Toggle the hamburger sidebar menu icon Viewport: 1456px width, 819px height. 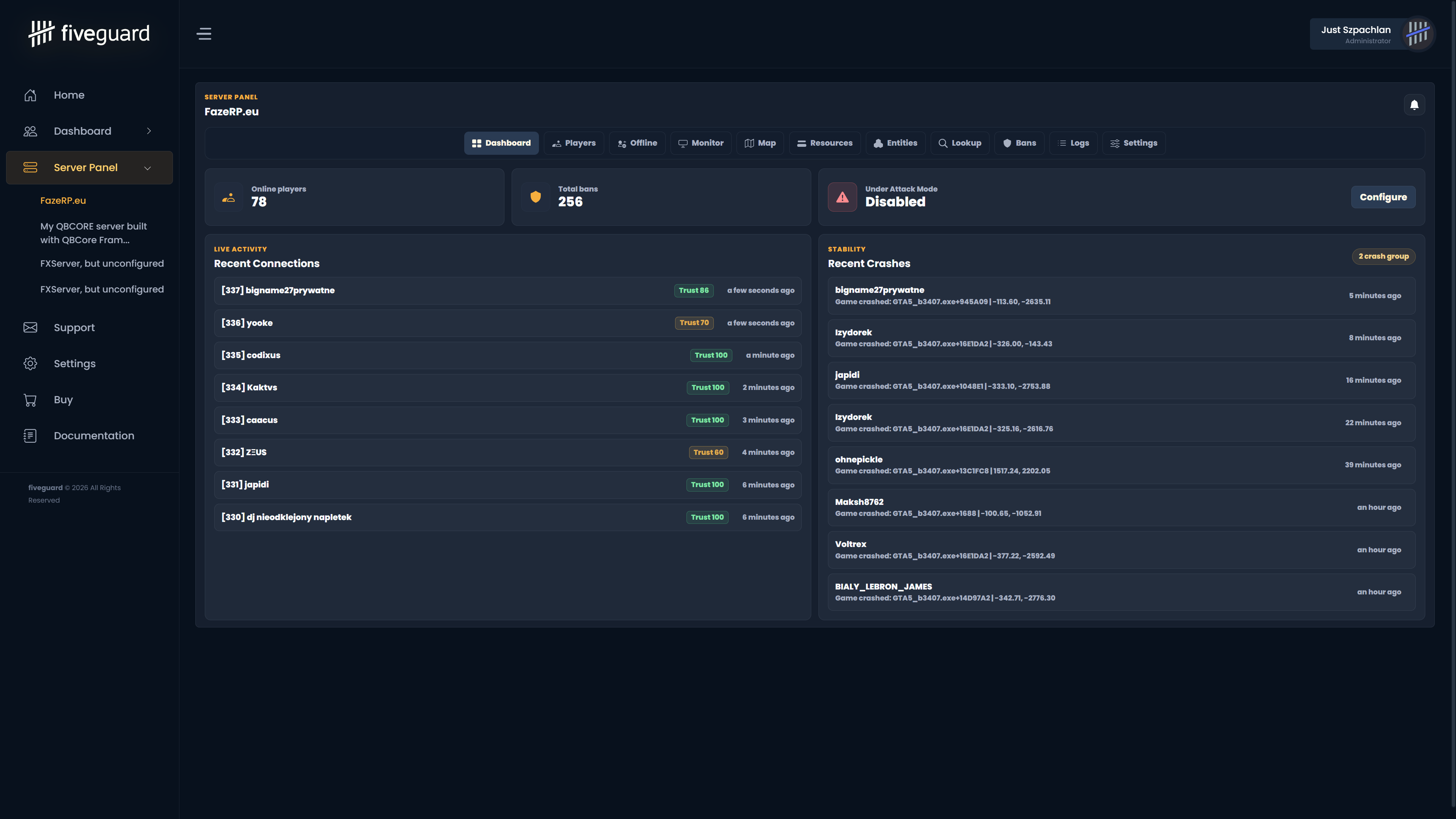204,34
